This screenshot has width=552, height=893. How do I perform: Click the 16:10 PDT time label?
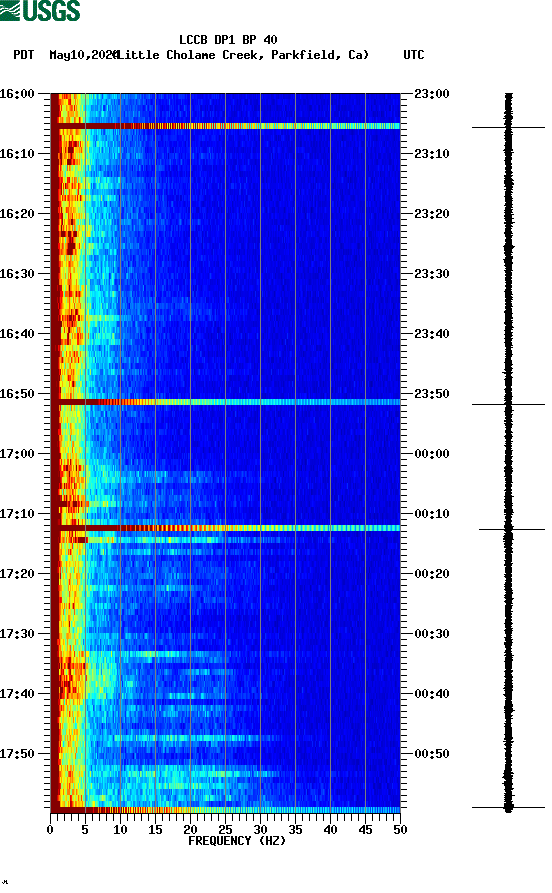coord(17,154)
